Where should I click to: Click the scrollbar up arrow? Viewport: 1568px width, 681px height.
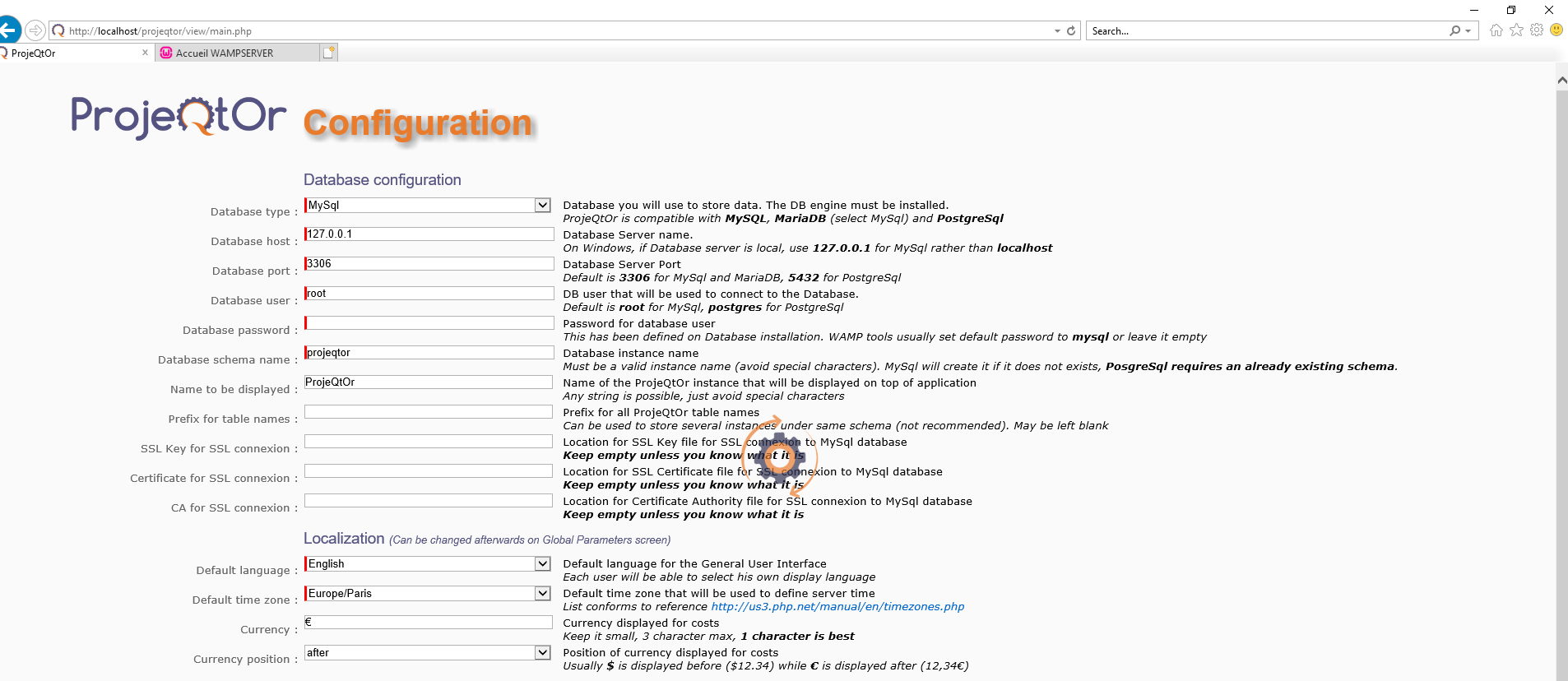tap(1561, 81)
